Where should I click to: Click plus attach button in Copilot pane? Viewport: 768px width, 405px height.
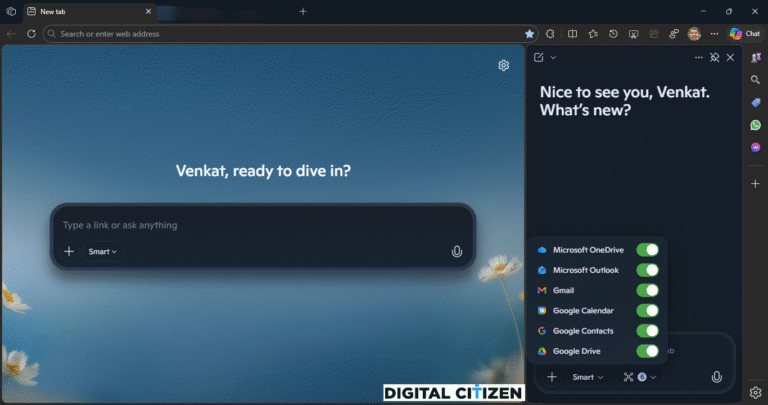(552, 377)
